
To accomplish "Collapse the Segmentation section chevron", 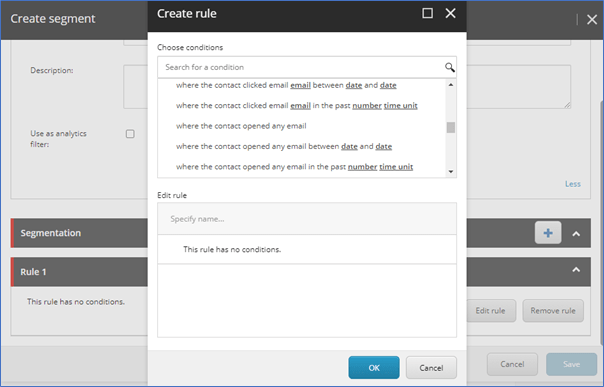I will click(x=576, y=233).
